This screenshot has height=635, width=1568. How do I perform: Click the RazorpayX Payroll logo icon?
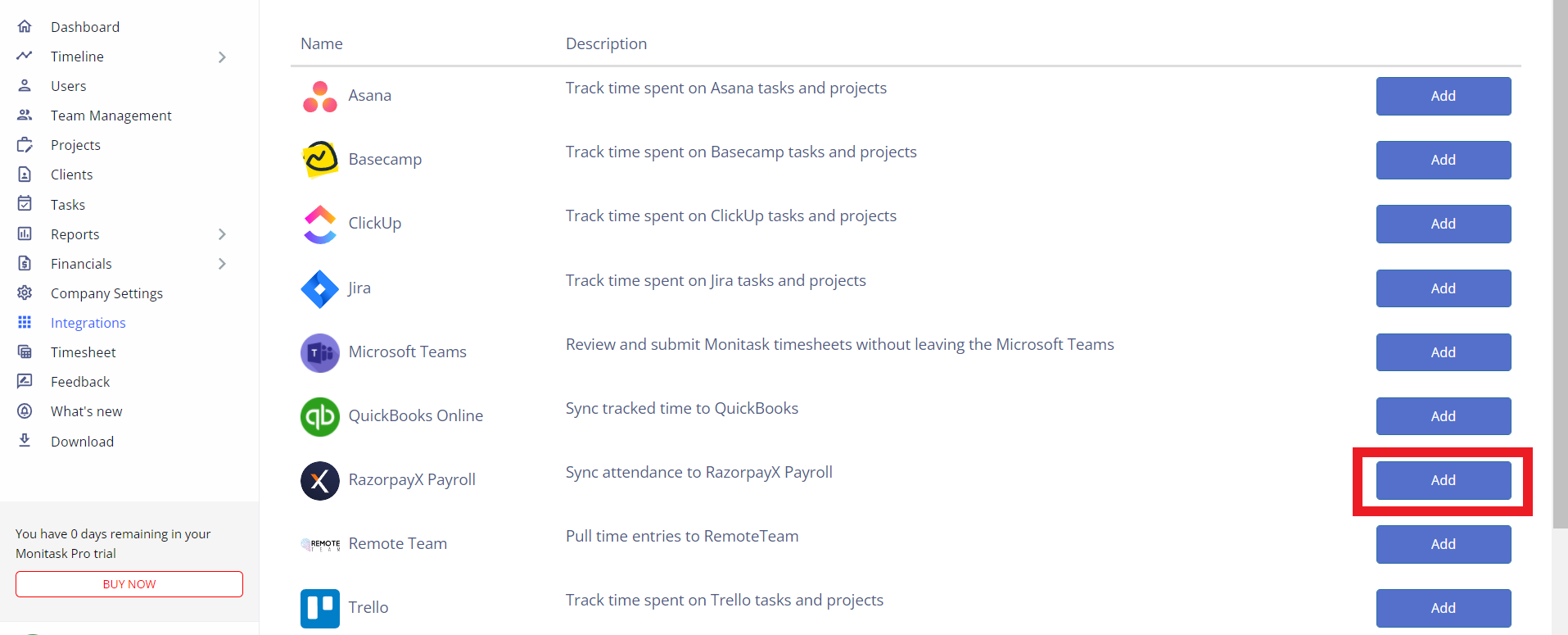[x=319, y=480]
